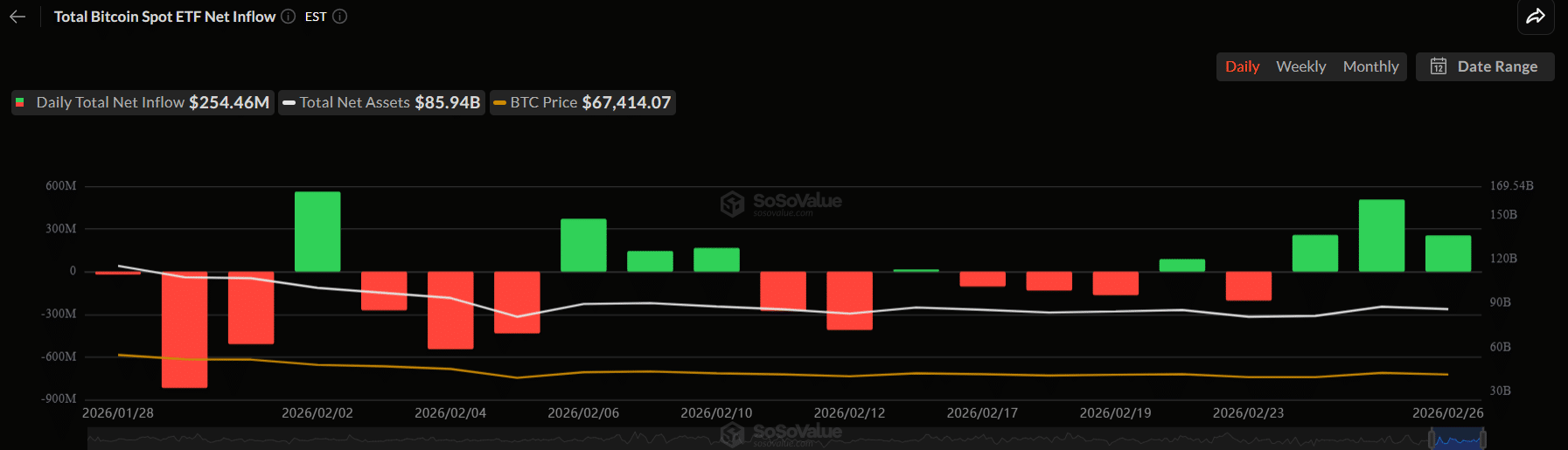Click the share arrow icon
Screen dimensions: 1568x450
coord(1536,17)
